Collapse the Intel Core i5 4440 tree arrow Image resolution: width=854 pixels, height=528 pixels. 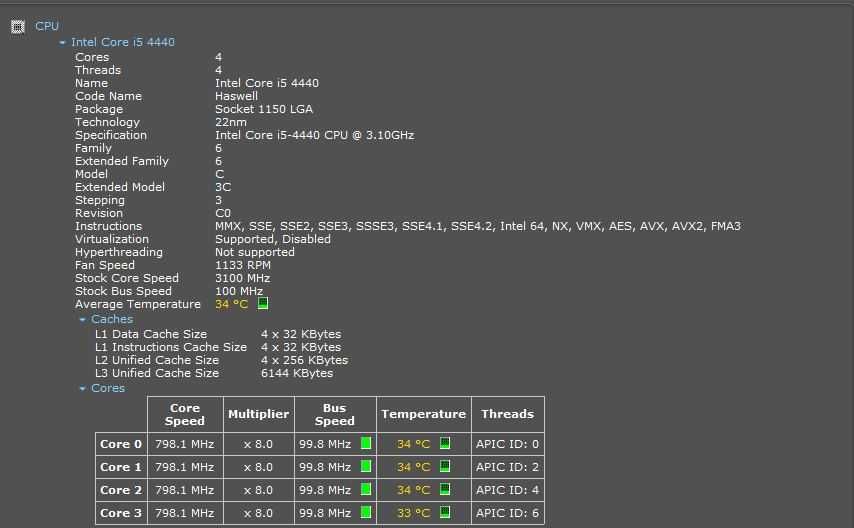click(62, 43)
